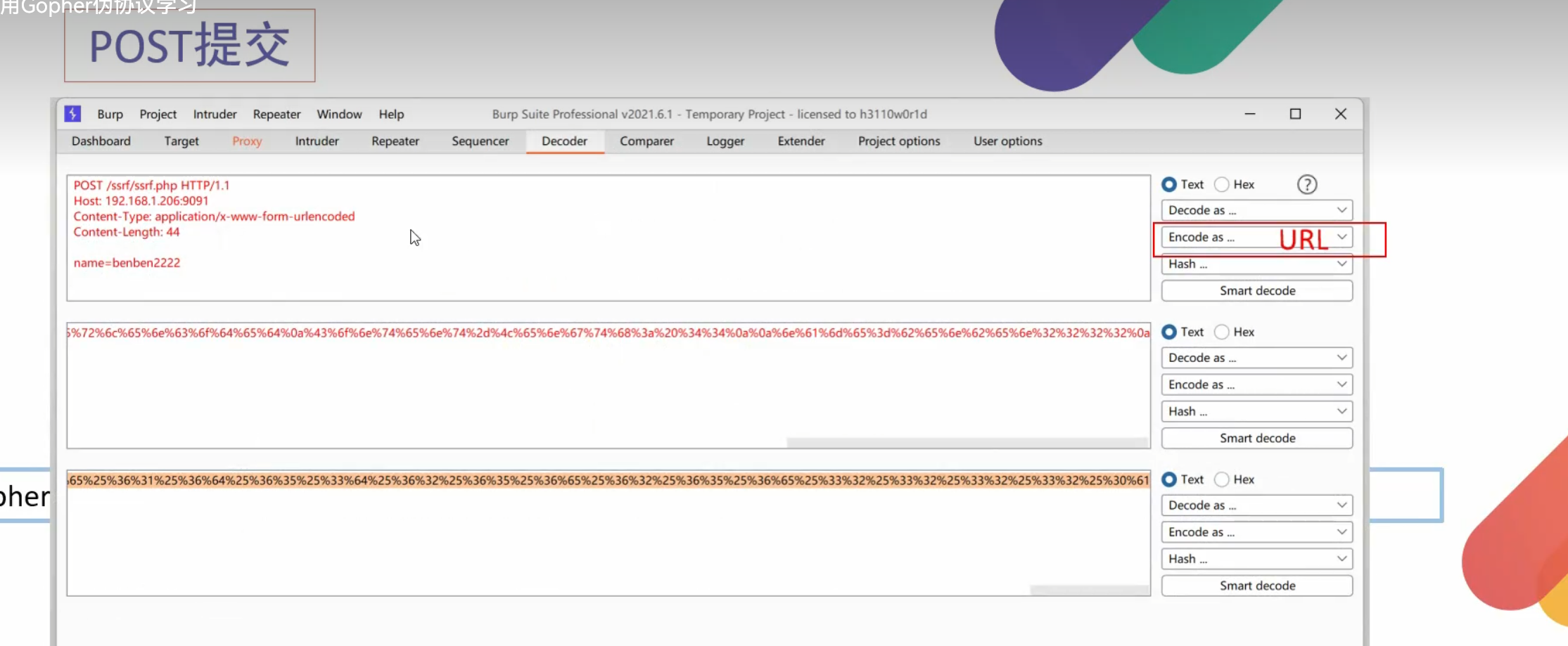
Task: Open the first panel's 'Decode as' dropdown
Action: point(1256,210)
